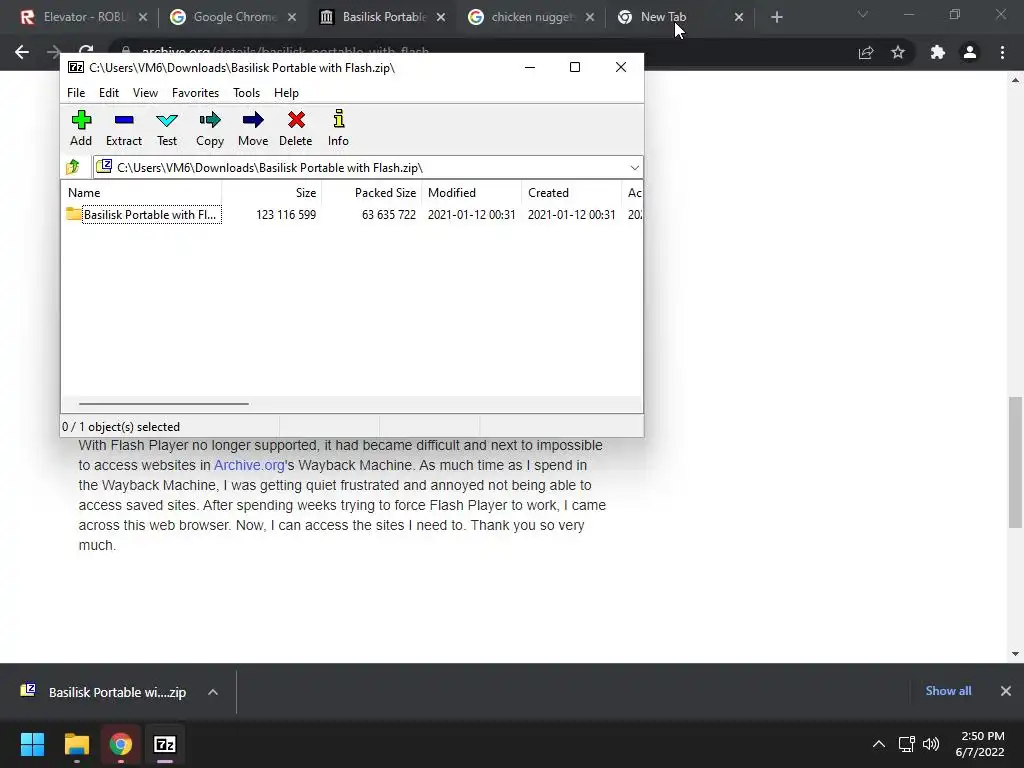1024x768 pixels.
Task: Extract files with the Extract button
Action: point(123,128)
